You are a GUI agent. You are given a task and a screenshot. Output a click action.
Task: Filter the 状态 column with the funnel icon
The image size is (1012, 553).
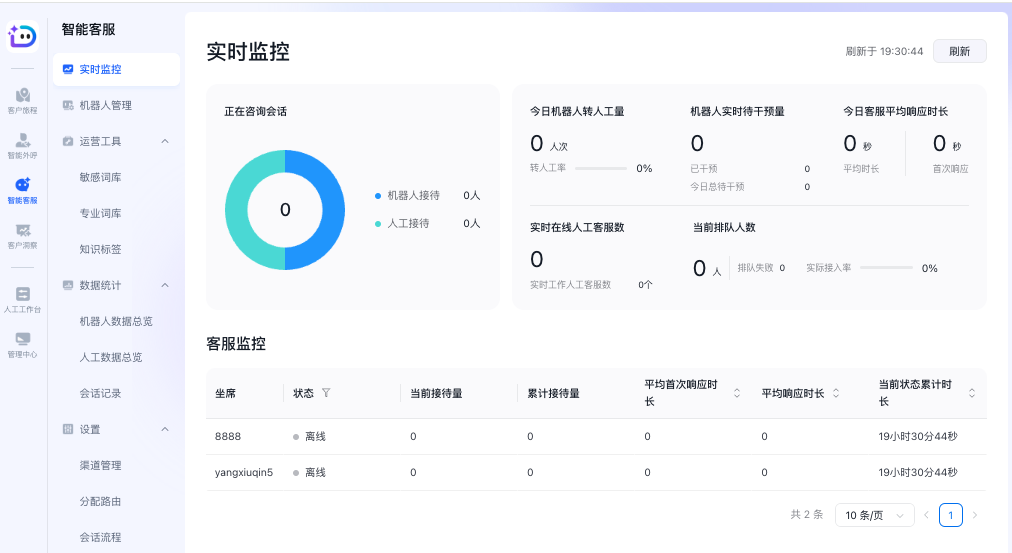click(326, 393)
